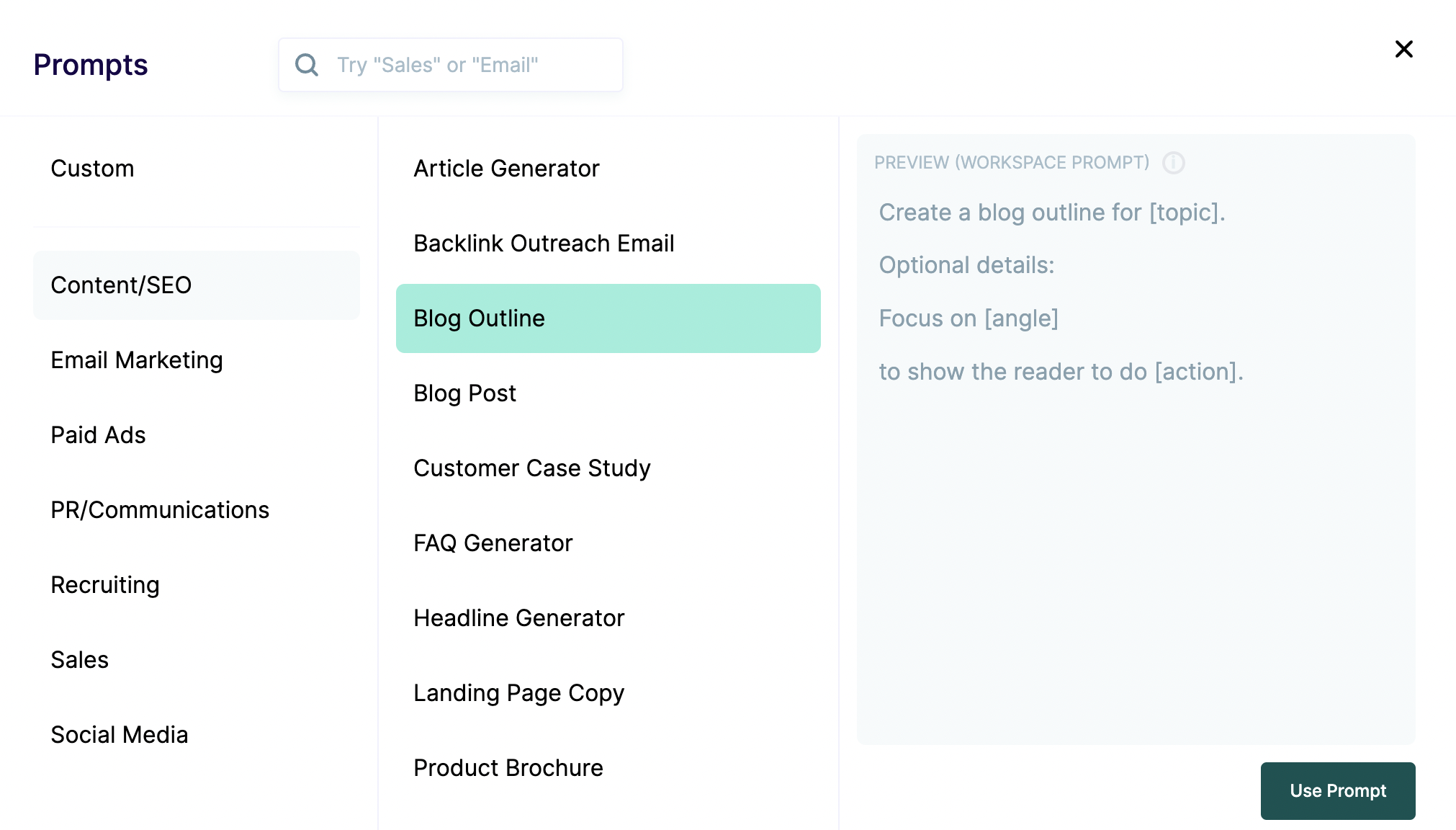This screenshot has width=1456, height=830.
Task: Open the Content/SEO category
Action: pyautogui.click(x=122, y=285)
